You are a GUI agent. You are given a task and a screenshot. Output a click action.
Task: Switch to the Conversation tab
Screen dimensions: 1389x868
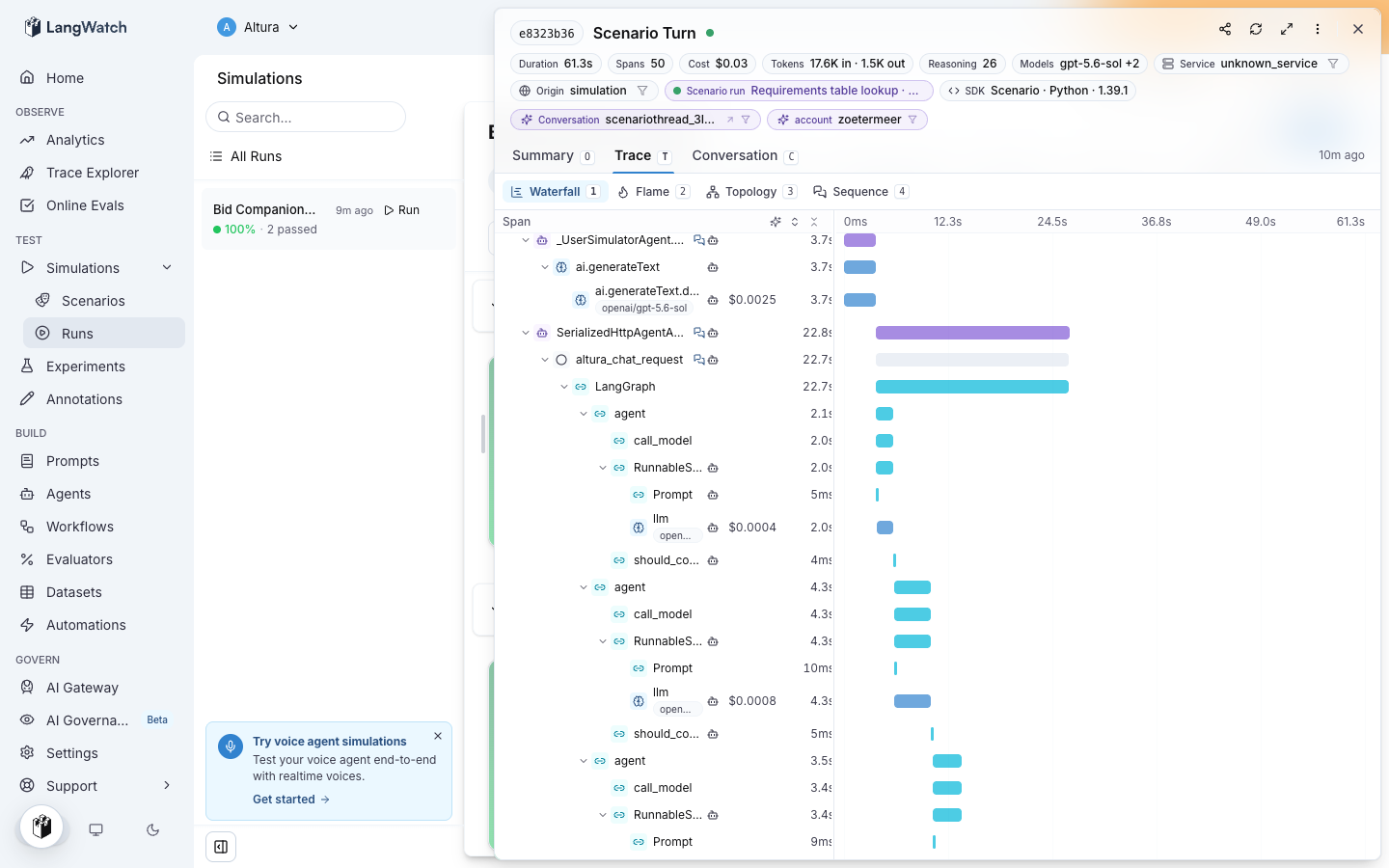(745, 155)
